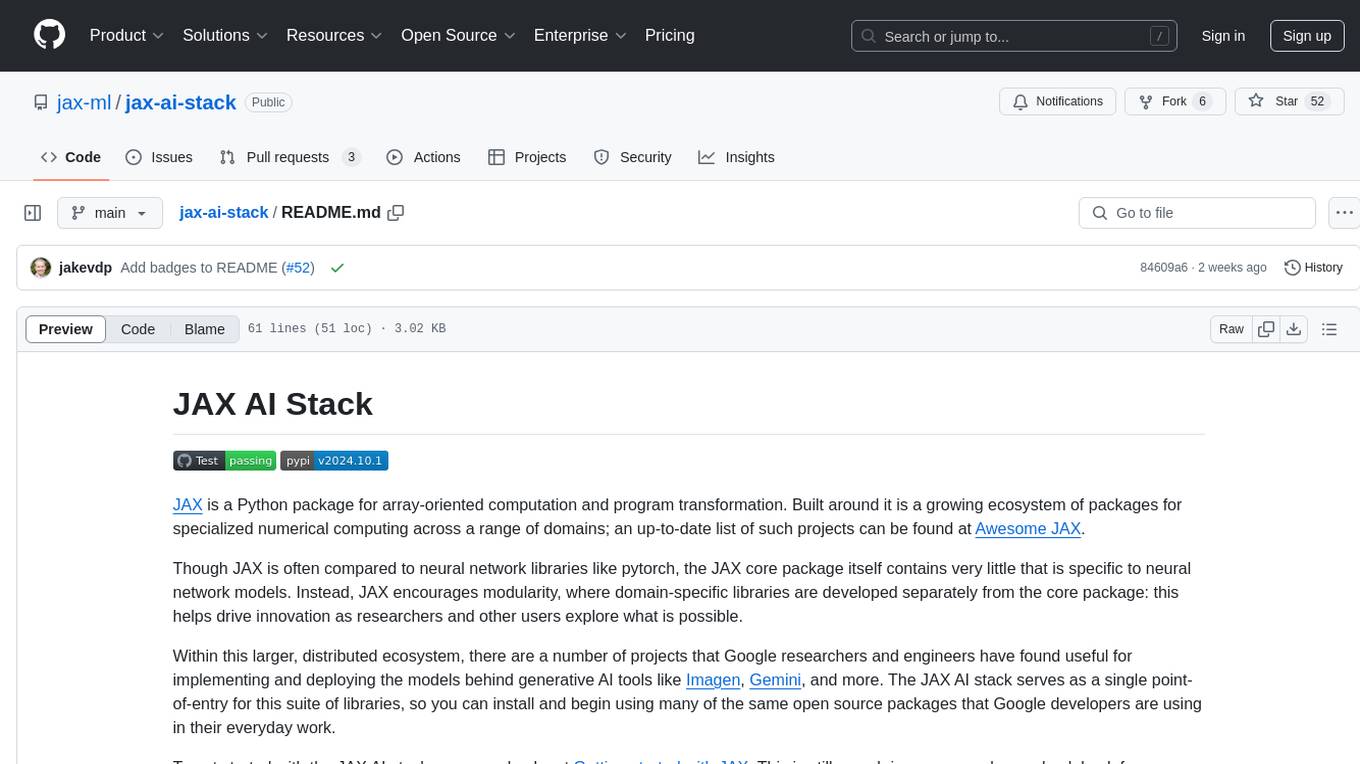Open the more file actions ellipsis menu
The height and width of the screenshot is (764, 1360).
click(1344, 213)
